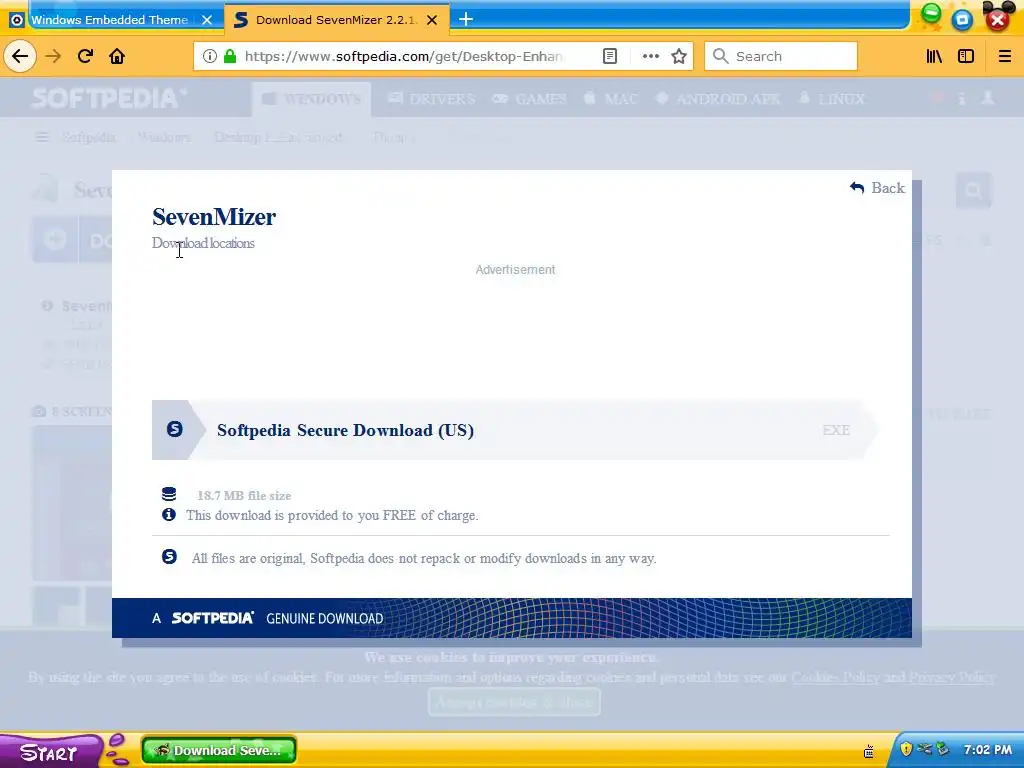This screenshot has height=768, width=1024.
Task: Bookmark this page with the star
Action: point(679,56)
